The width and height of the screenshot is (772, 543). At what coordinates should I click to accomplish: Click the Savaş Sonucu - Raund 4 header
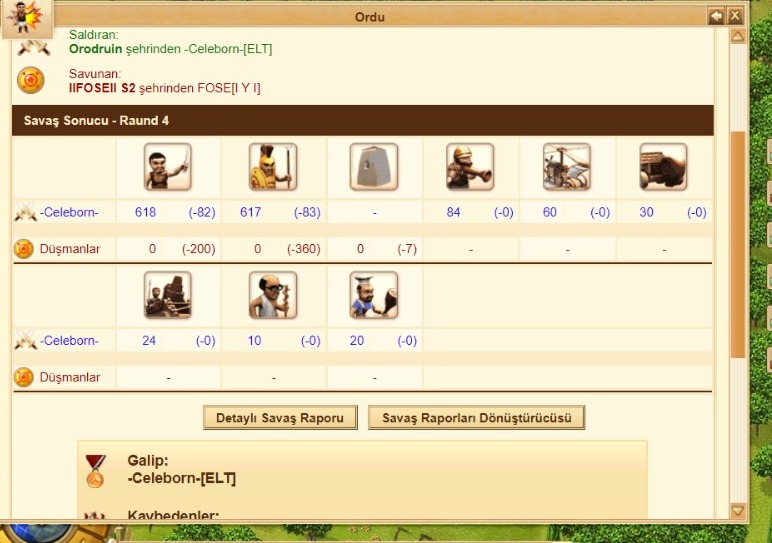coord(363,121)
